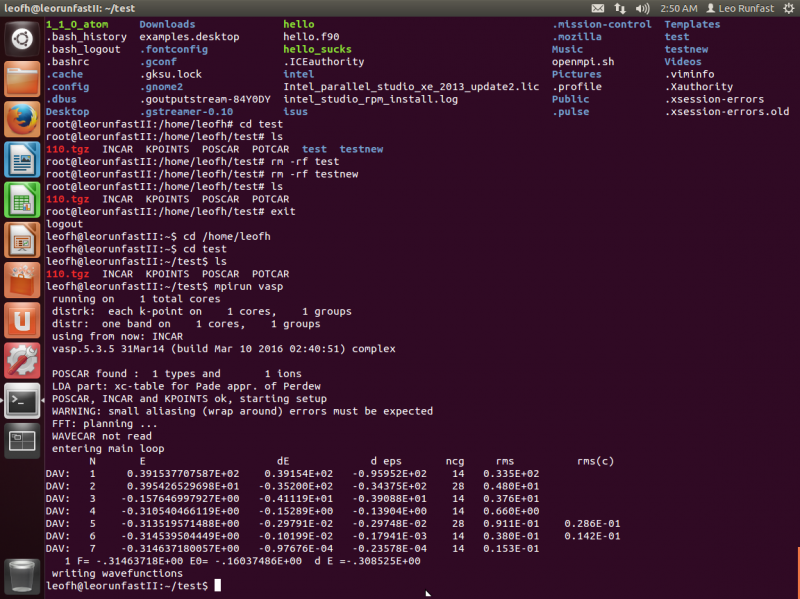Click 'intel_studio_rpm_install.log' file name
Screen dimensions: 800x599
pyautogui.click(x=370, y=99)
